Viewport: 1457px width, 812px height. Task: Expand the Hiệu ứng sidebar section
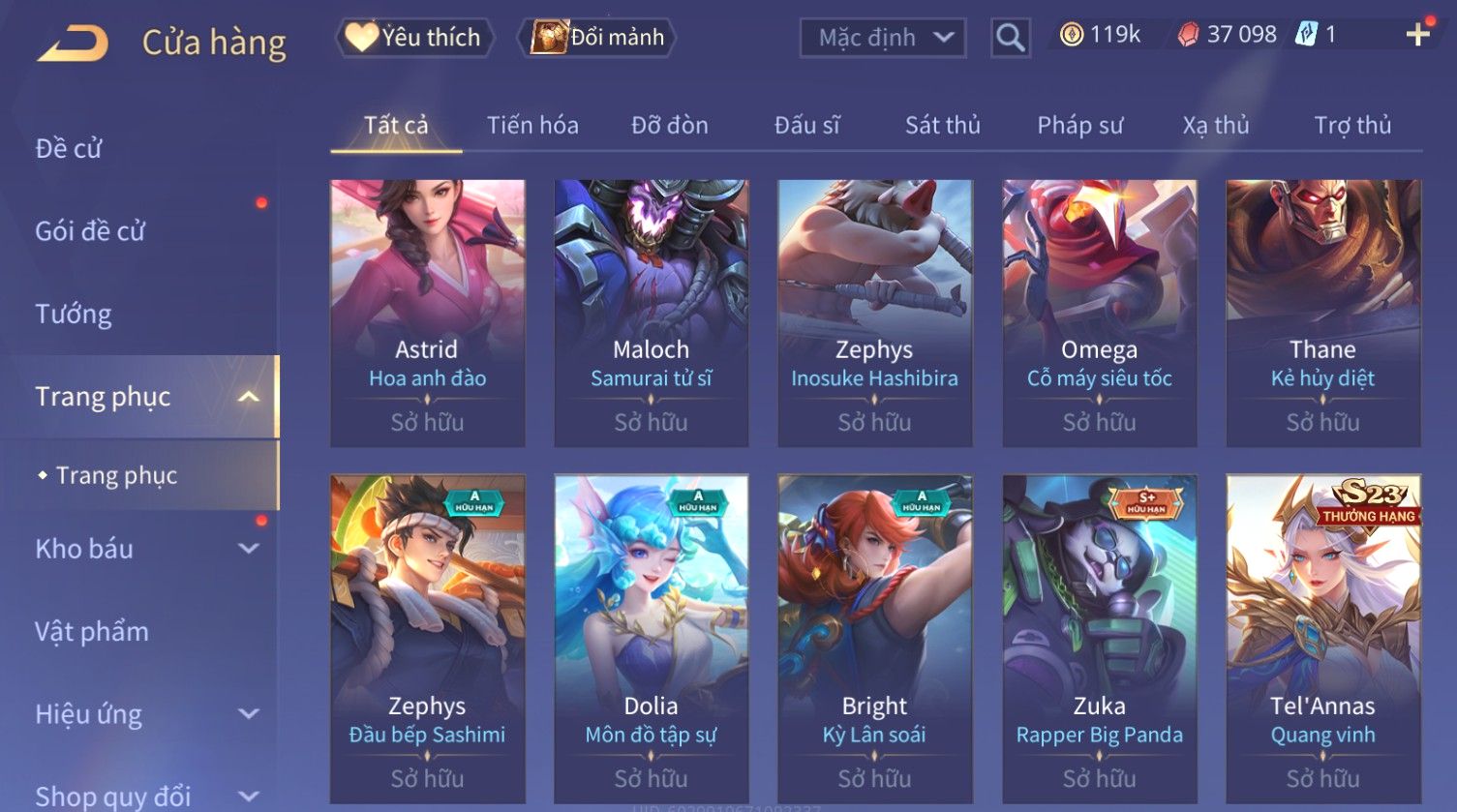[x=249, y=714]
